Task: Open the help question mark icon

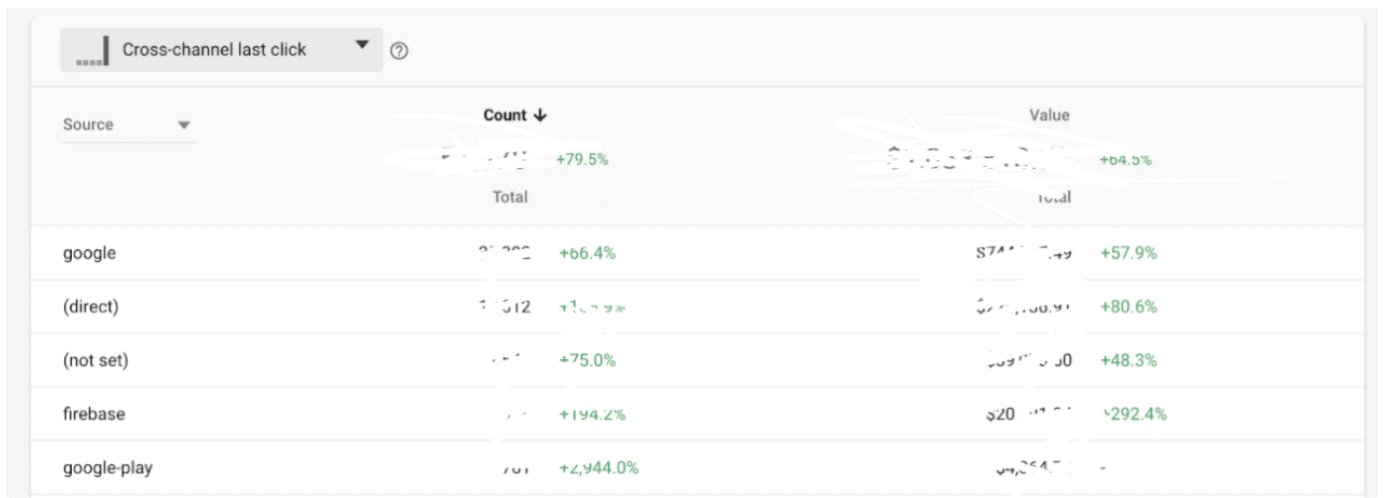Action: coord(400,51)
